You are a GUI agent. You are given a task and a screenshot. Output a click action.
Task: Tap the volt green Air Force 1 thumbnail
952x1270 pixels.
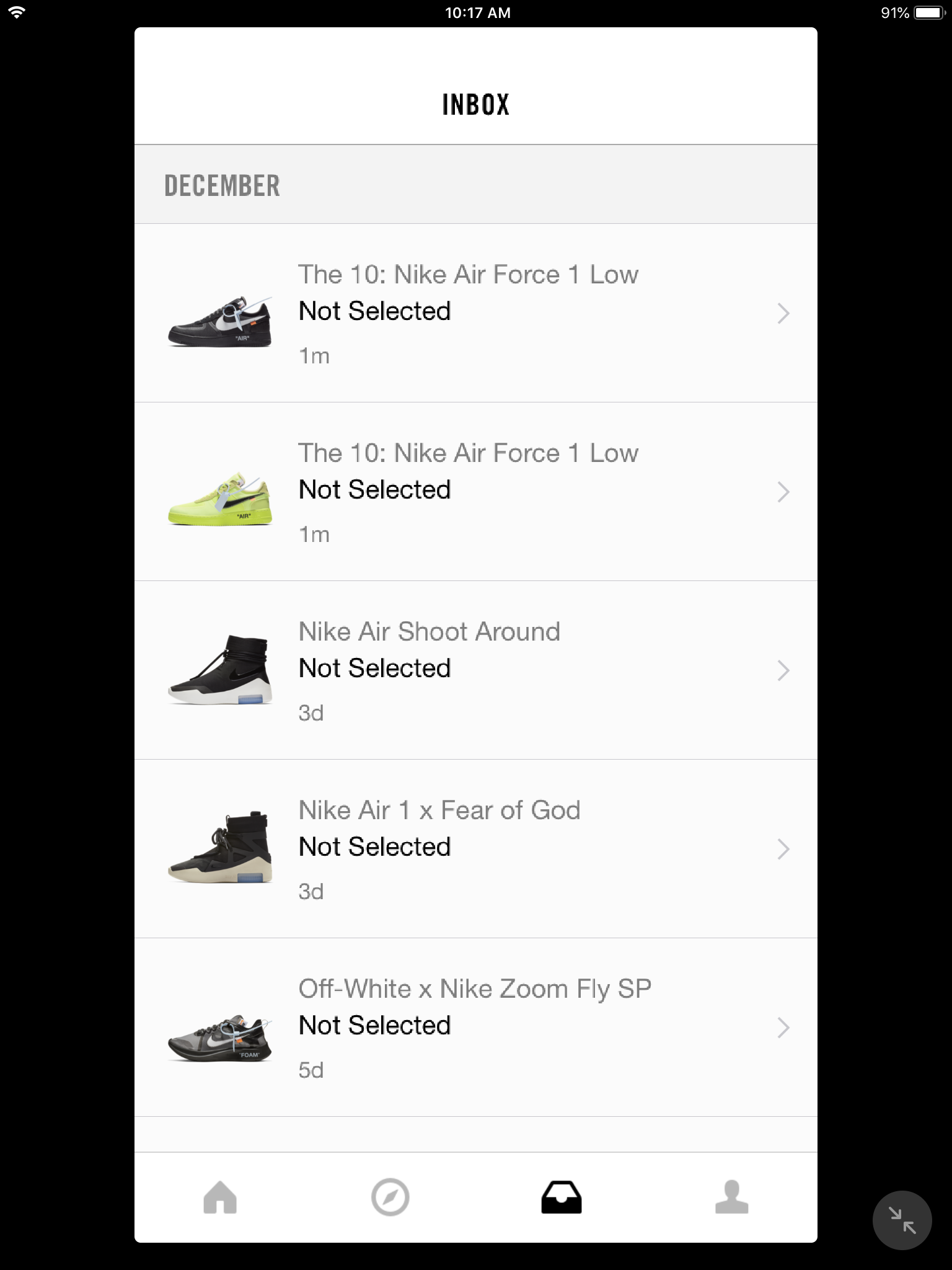(220, 500)
